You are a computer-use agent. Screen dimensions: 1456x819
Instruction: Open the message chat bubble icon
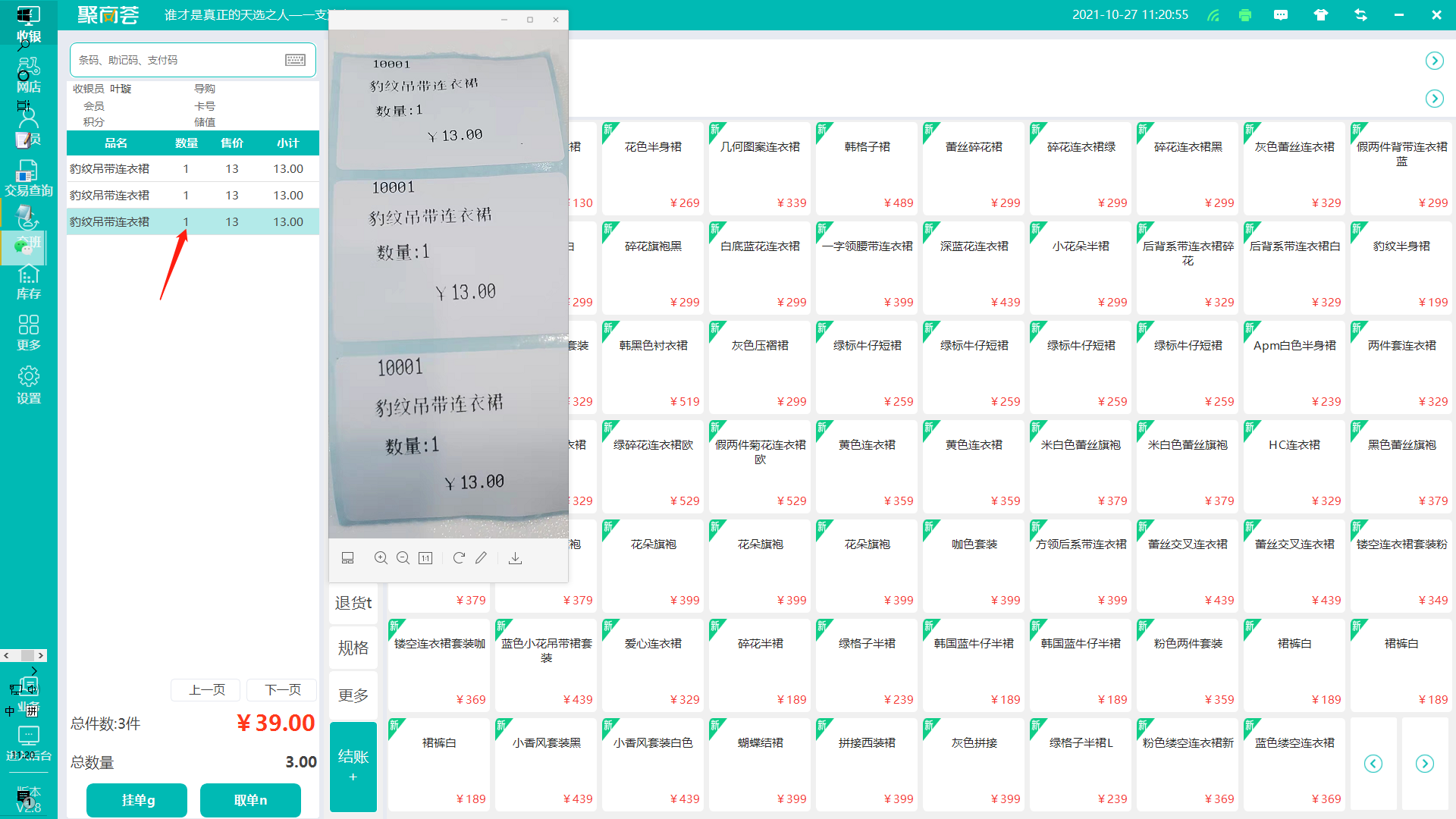[x=1281, y=15]
